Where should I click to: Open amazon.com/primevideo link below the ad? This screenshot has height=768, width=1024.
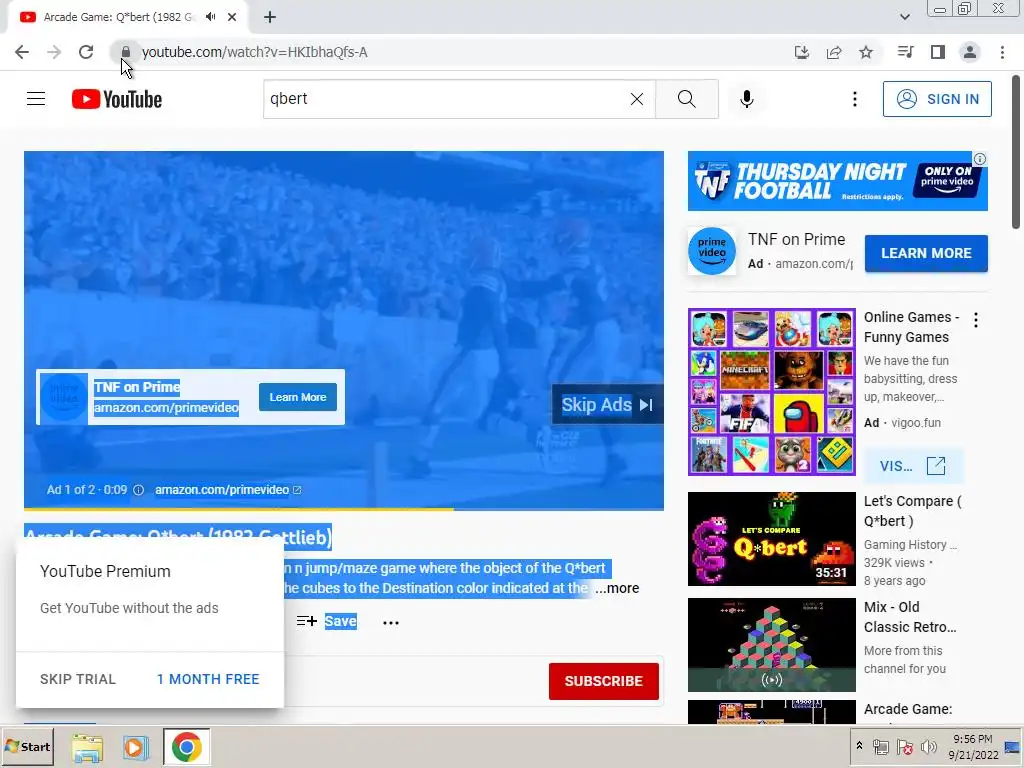[228, 490]
